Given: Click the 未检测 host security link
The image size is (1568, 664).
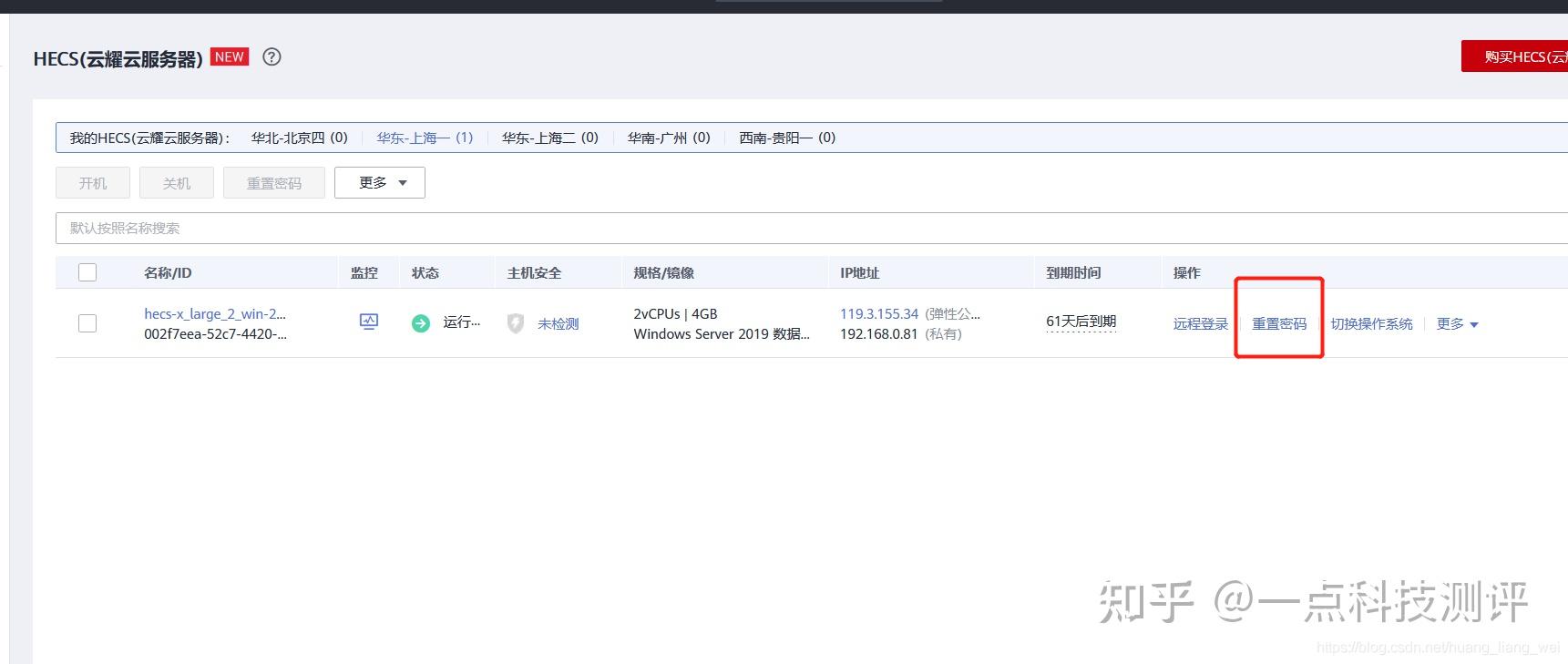Looking at the screenshot, I should [x=559, y=324].
